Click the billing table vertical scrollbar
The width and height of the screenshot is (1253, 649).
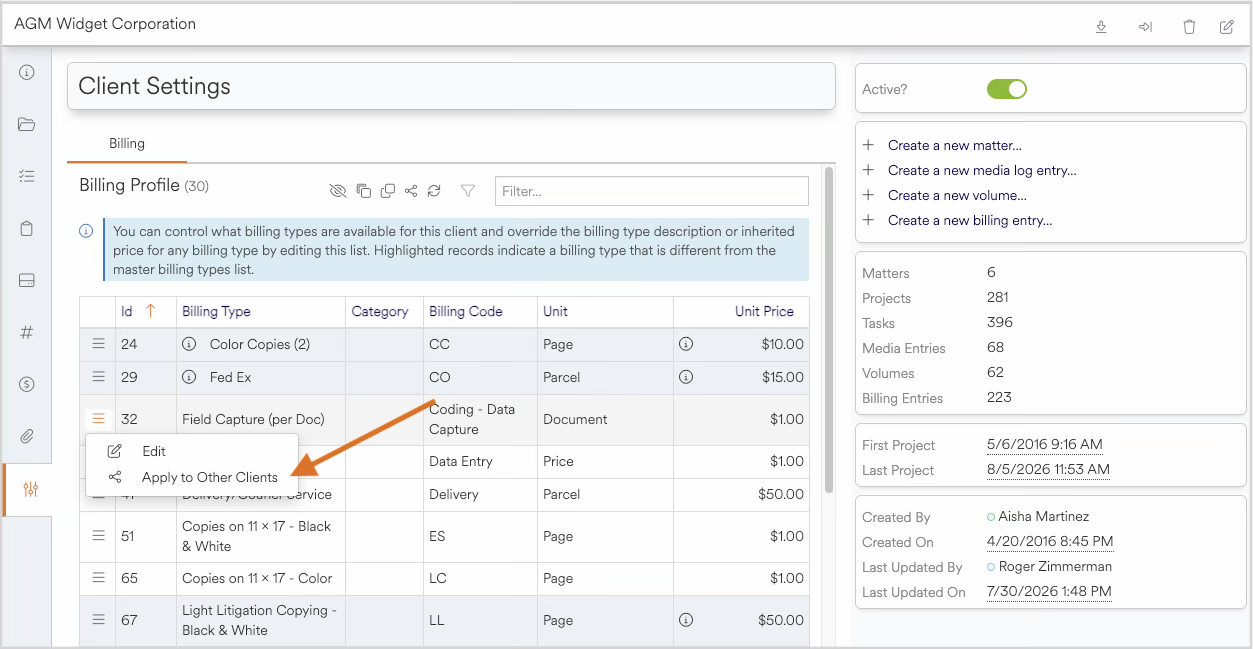[828, 330]
